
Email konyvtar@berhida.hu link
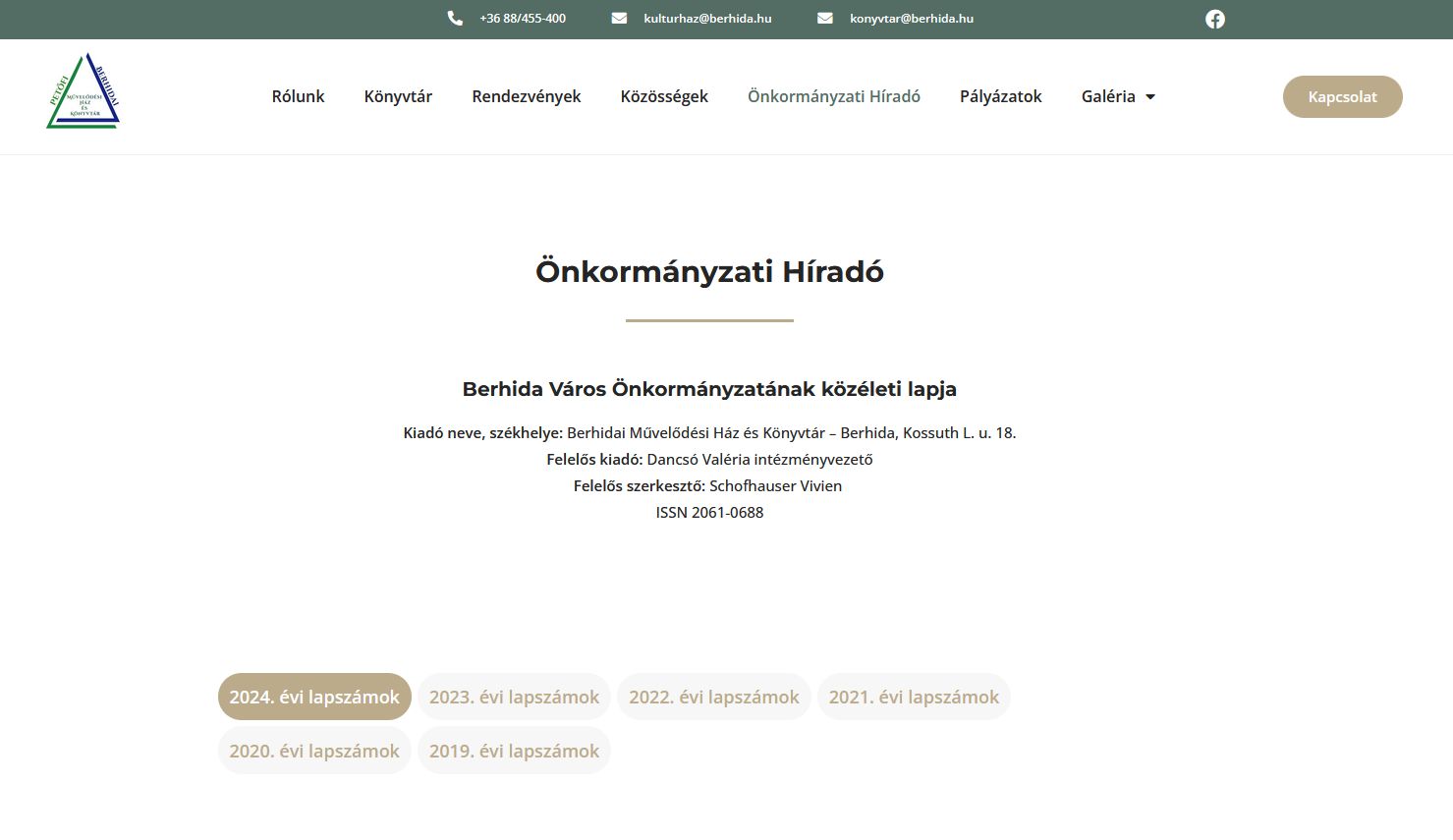pyautogui.click(x=912, y=19)
